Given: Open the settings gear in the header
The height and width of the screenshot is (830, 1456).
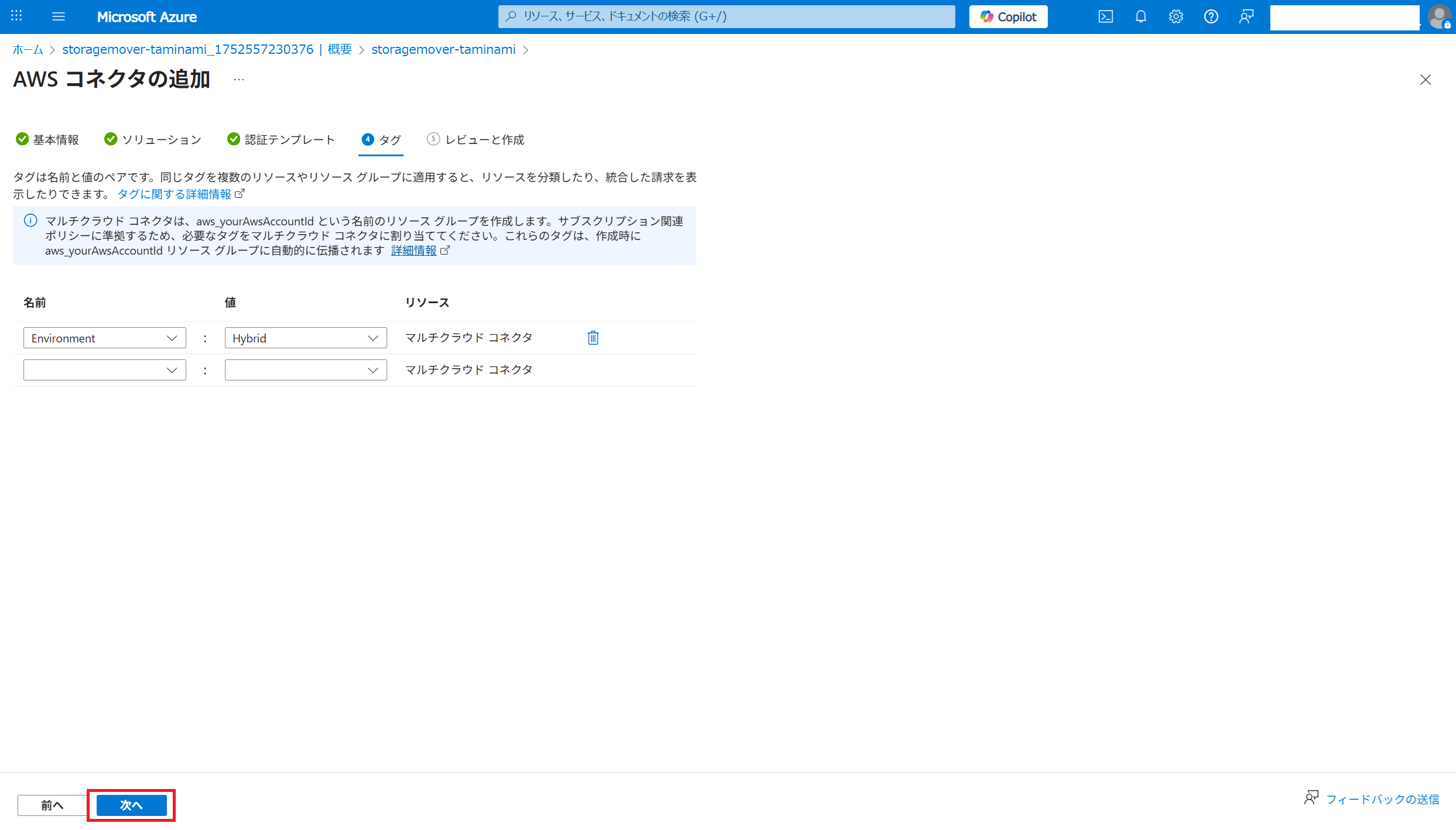Looking at the screenshot, I should 1175,16.
